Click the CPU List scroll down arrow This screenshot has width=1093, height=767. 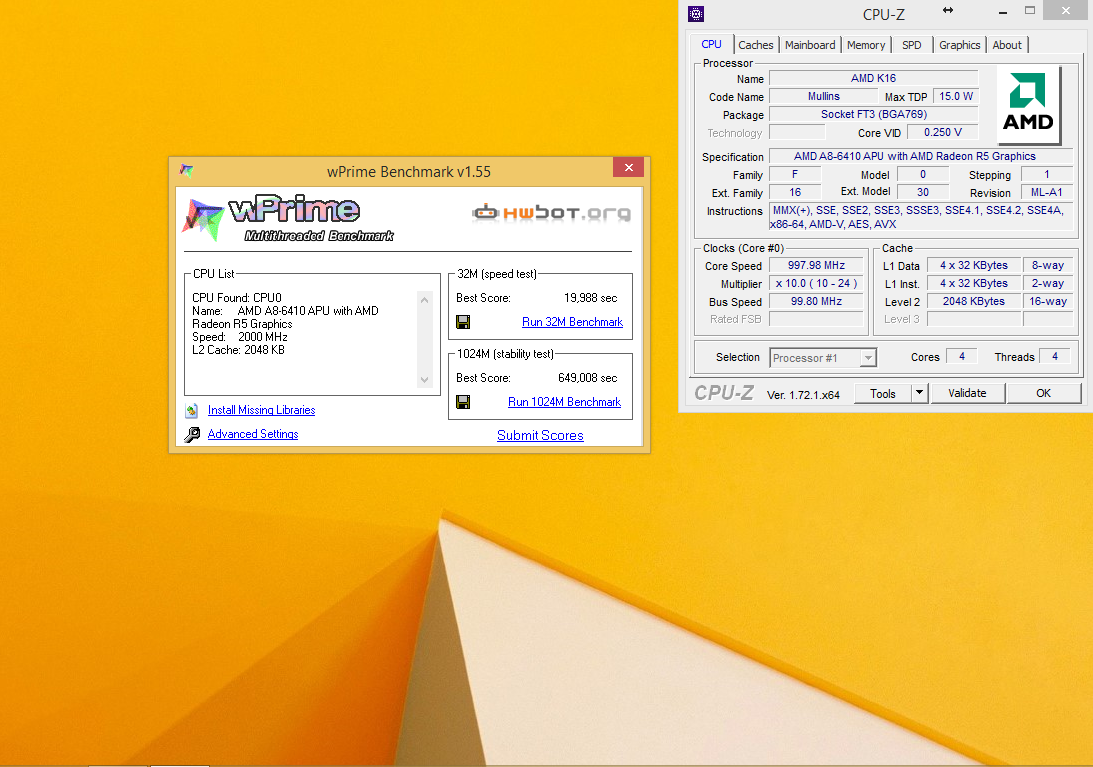(425, 380)
